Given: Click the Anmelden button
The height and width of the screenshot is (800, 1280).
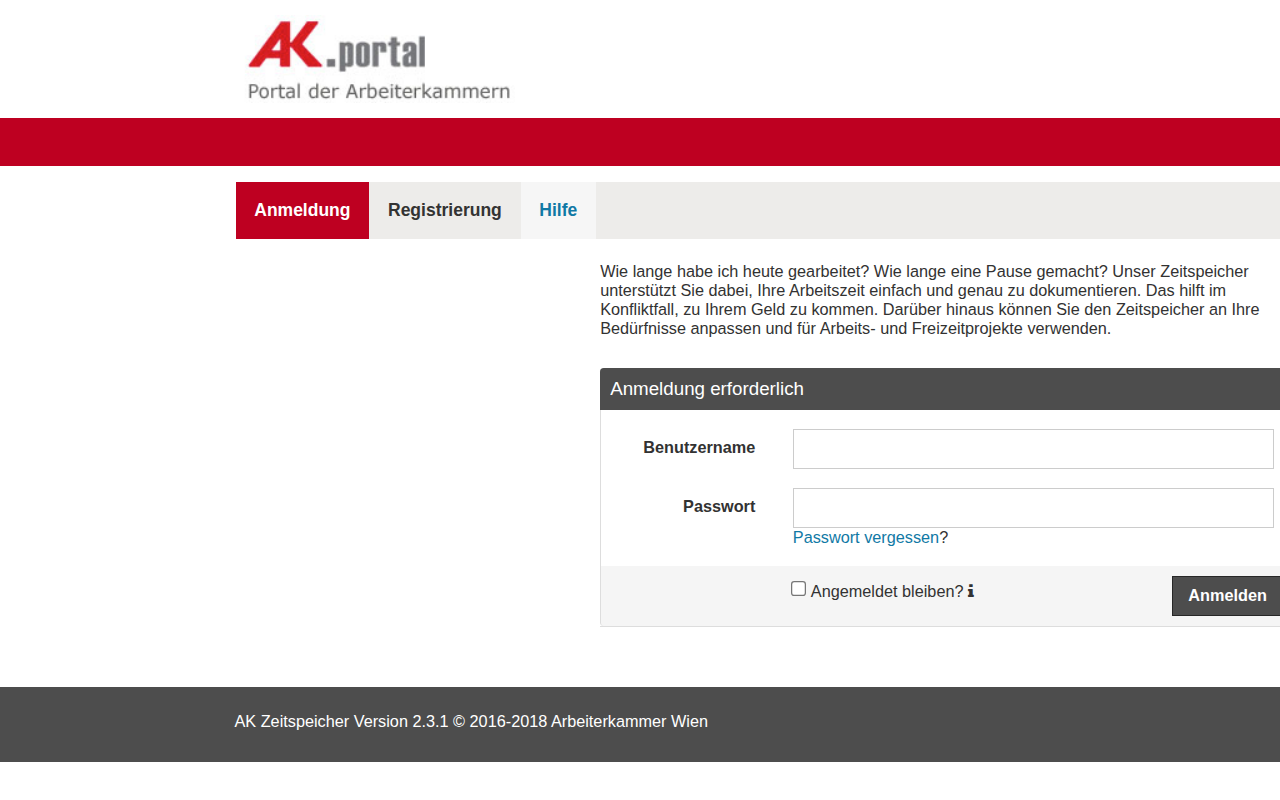Looking at the screenshot, I should click(1226, 595).
